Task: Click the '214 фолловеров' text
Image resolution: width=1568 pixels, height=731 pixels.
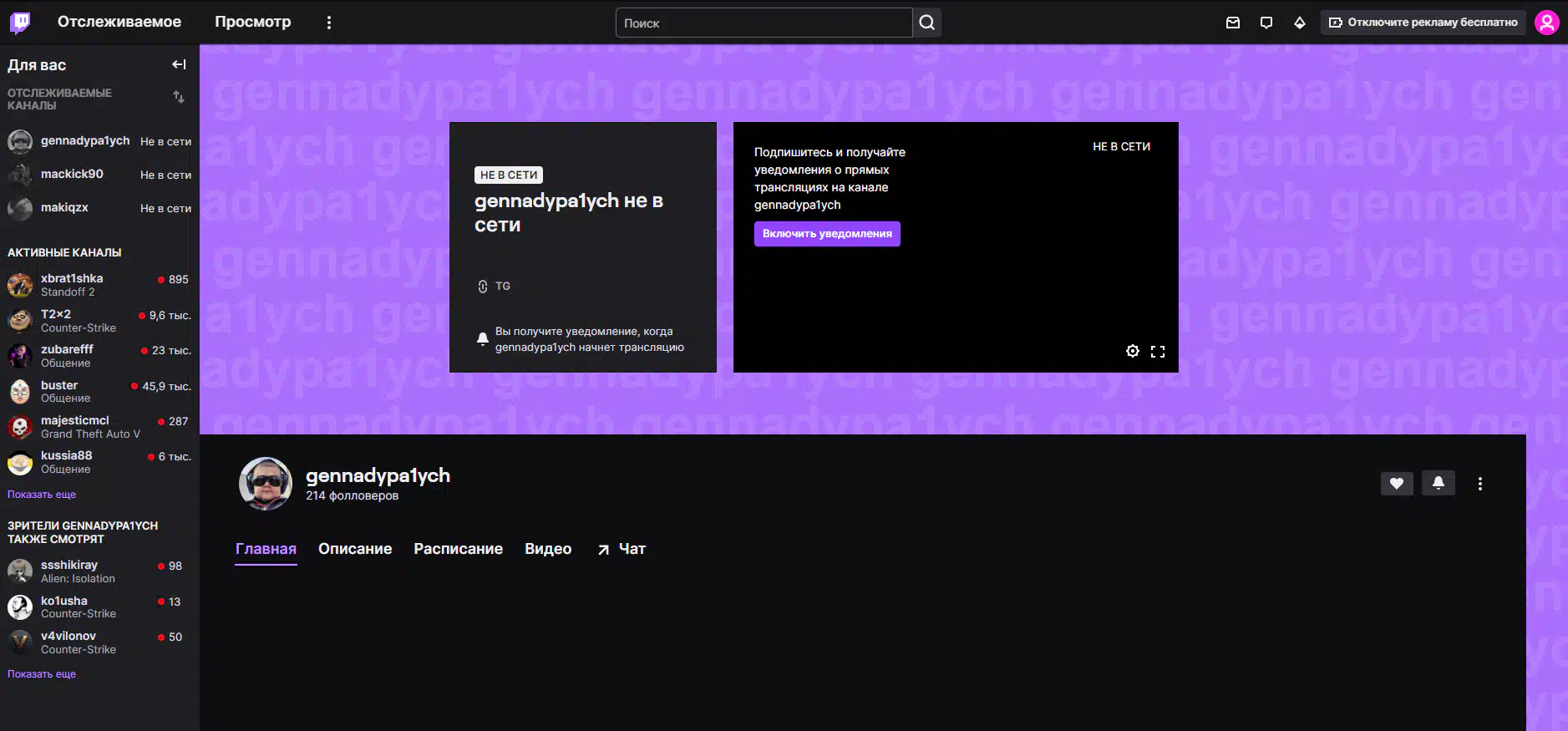Action: pyautogui.click(x=352, y=495)
